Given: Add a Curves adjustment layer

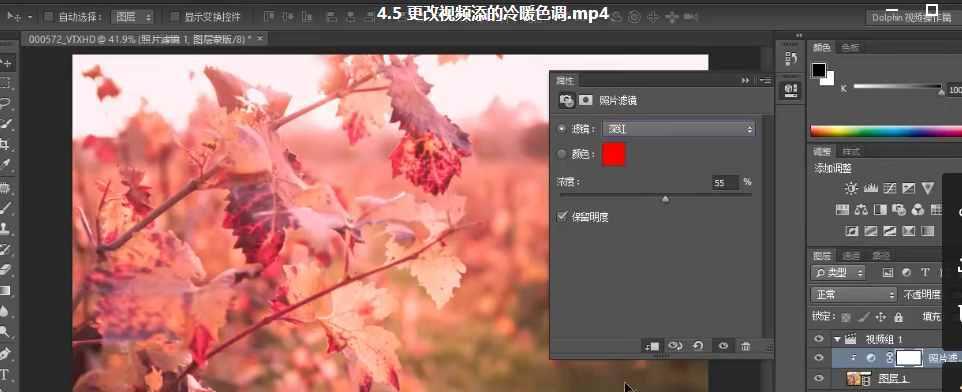Looking at the screenshot, I should pos(890,188).
